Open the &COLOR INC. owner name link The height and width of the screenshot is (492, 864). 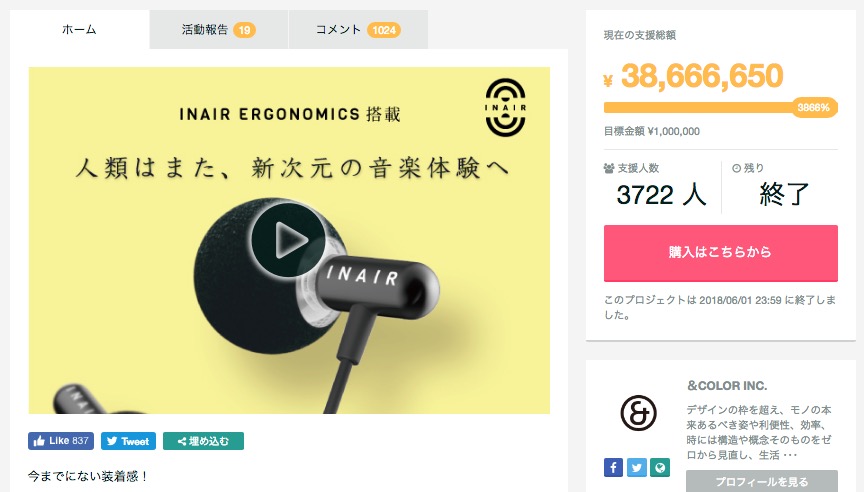click(727, 386)
